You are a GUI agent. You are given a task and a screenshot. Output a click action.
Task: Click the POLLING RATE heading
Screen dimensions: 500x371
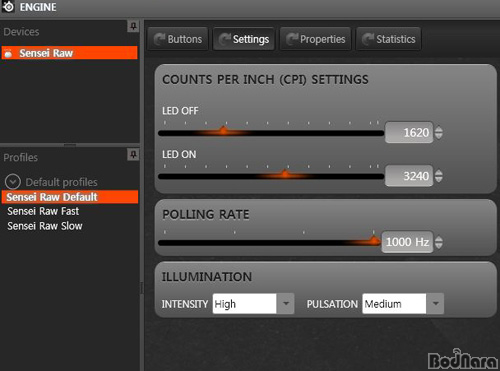(x=206, y=214)
